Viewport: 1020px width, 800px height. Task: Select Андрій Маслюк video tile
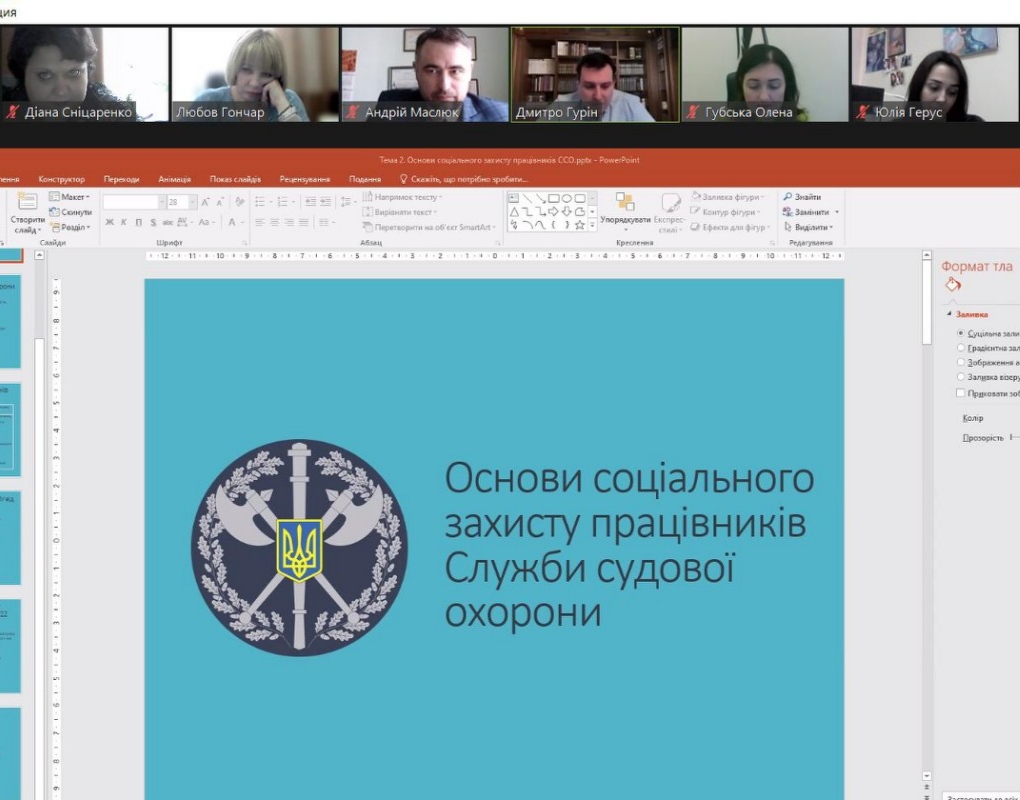click(425, 74)
